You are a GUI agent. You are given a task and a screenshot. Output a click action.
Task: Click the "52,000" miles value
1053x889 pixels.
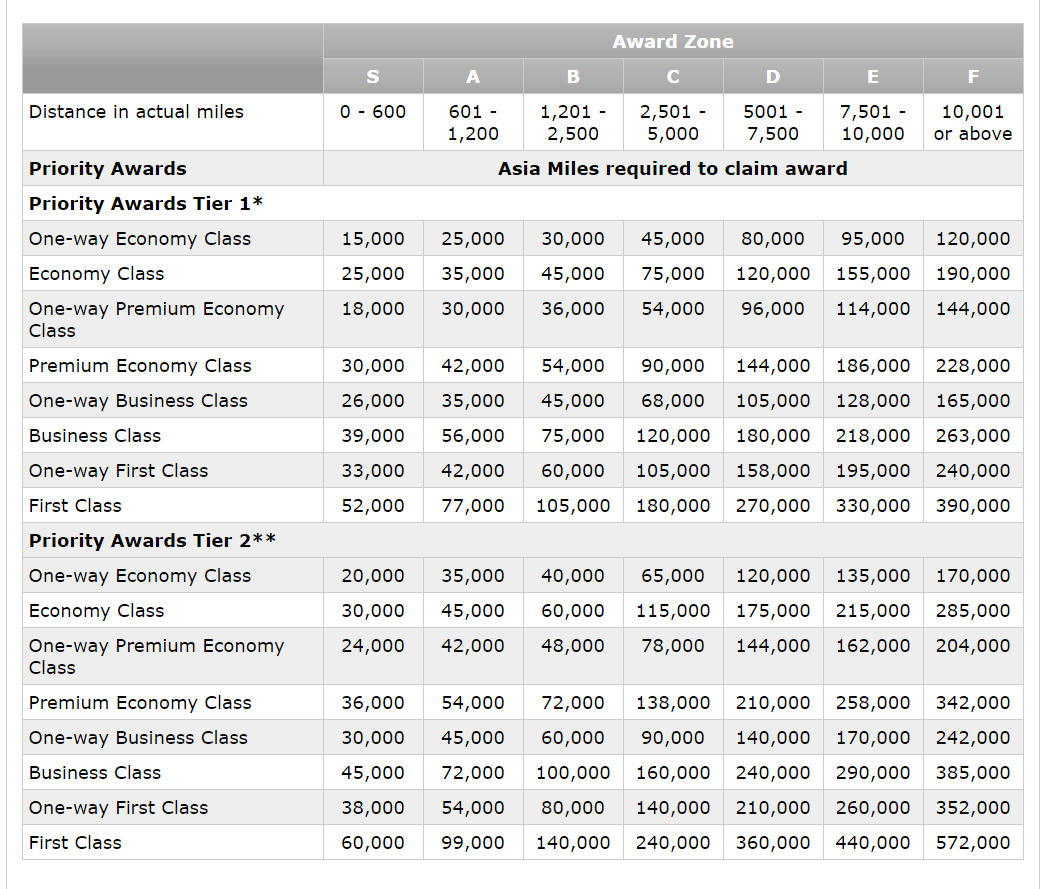pos(373,506)
